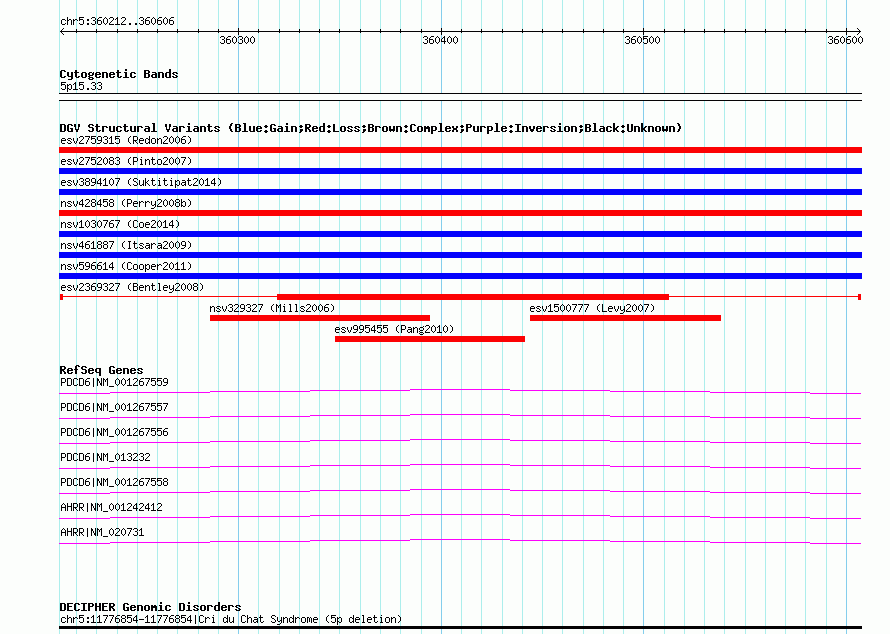Image resolution: width=890 pixels, height=634 pixels.
Task: Select the 5p15.33 band label
Action: (x=81, y=86)
